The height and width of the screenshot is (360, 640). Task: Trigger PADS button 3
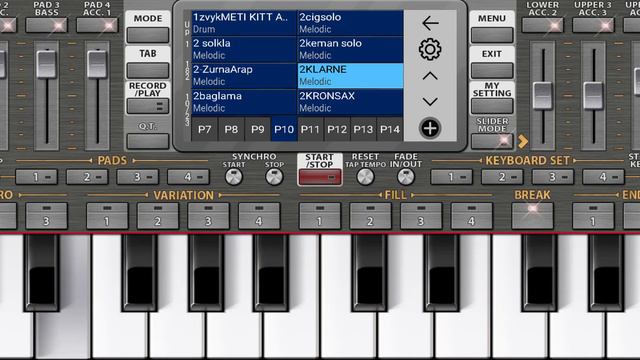pos(138,177)
